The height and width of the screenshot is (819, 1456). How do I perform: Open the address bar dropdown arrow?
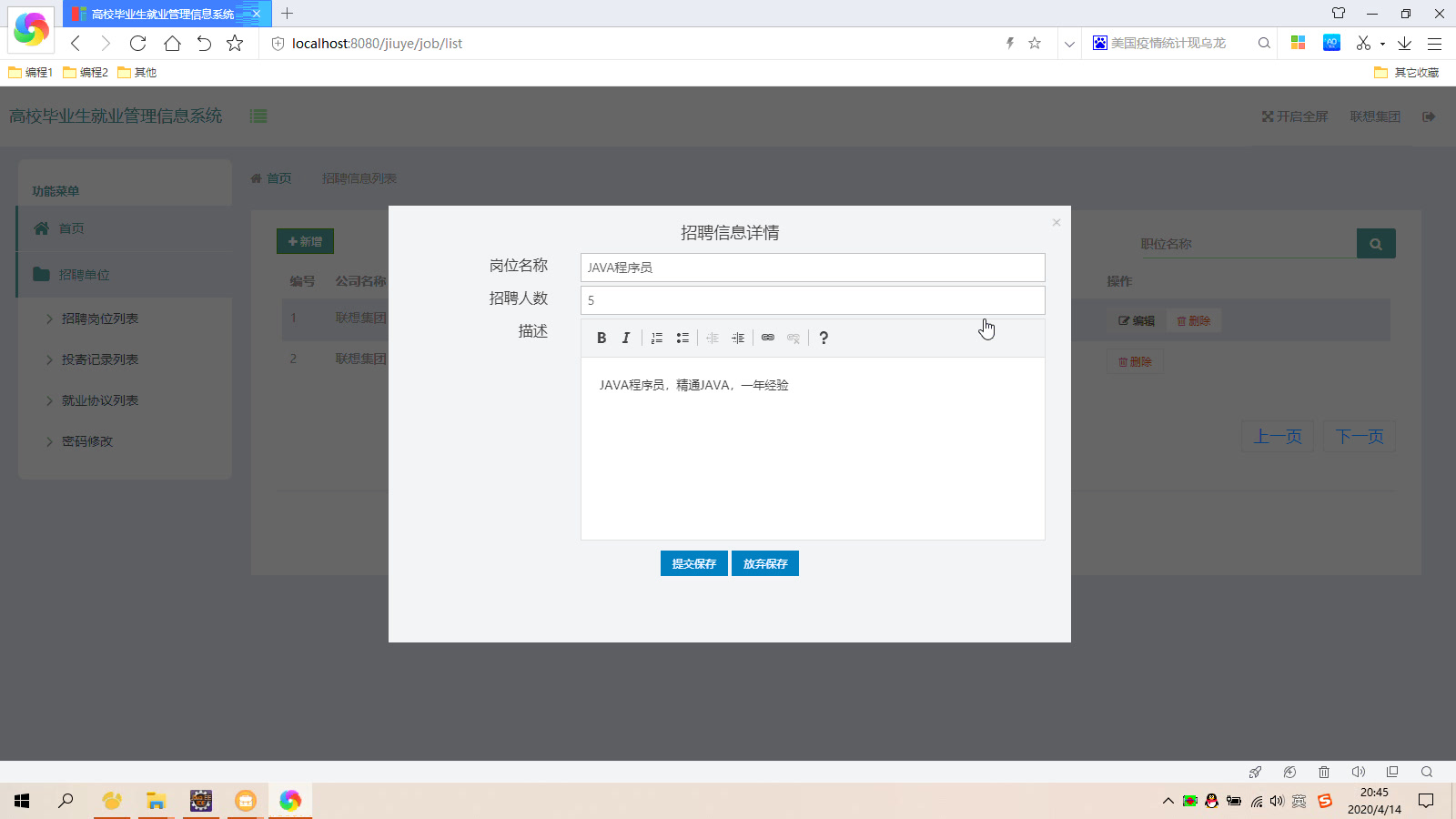(1069, 43)
